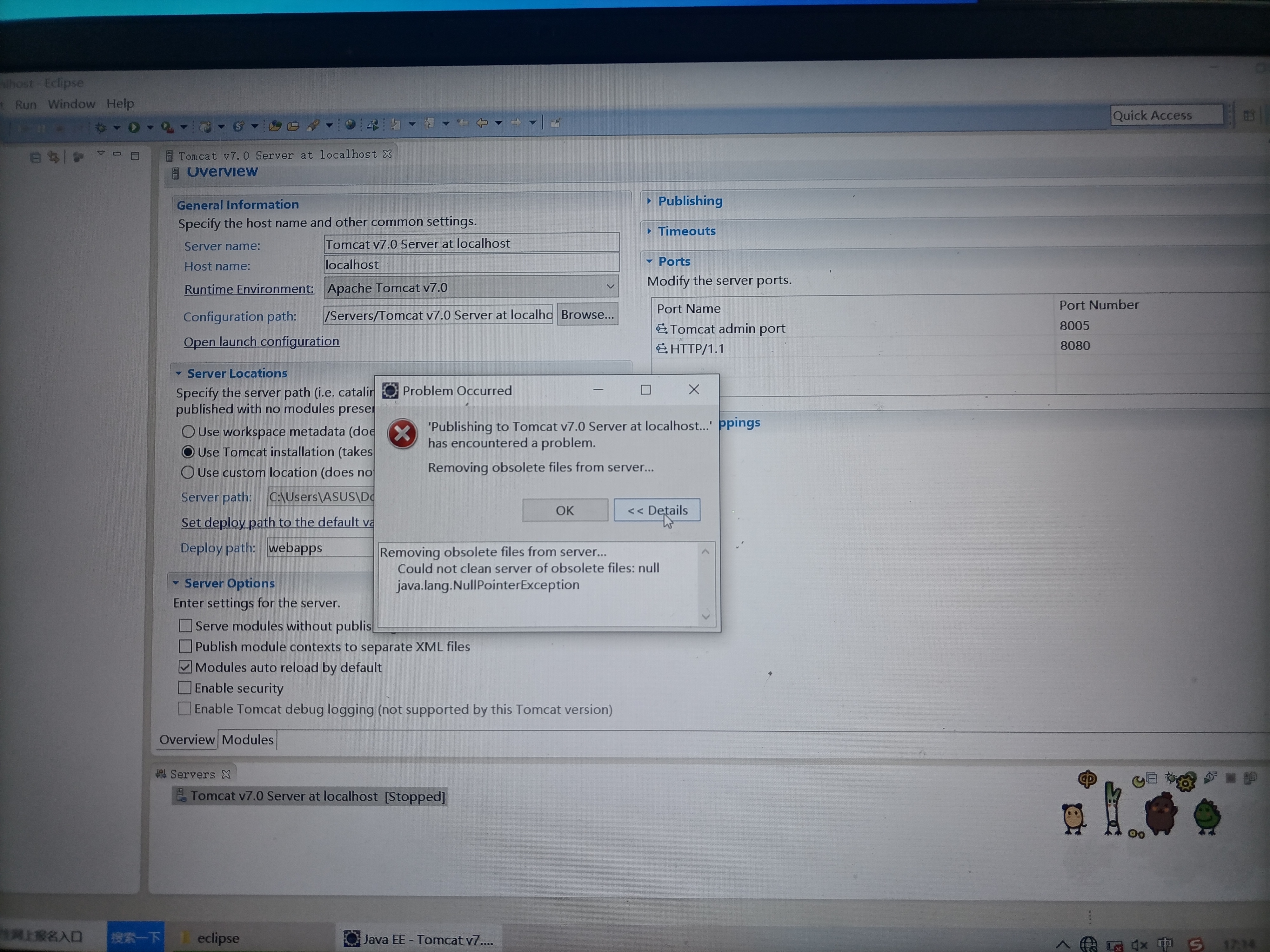
Task: Minimize the left side panel
Action: coord(117,154)
